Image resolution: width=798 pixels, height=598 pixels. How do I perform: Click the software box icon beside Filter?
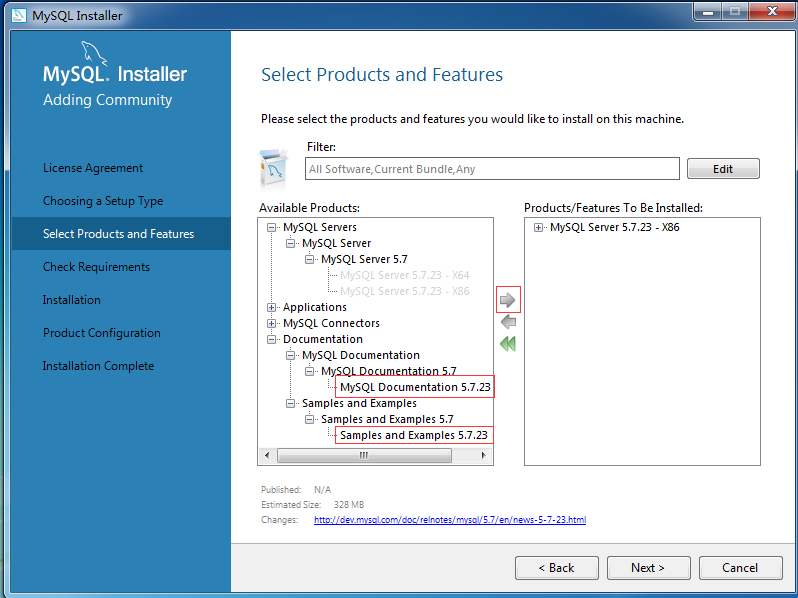coord(273,169)
